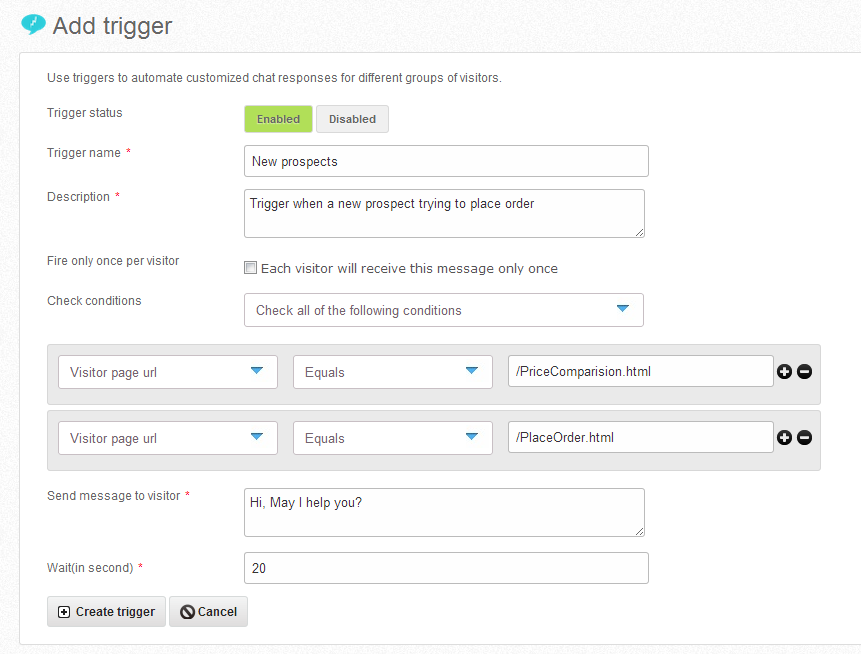Open second Visitor page url dropdown
This screenshot has height=654, width=861.
tap(168, 438)
